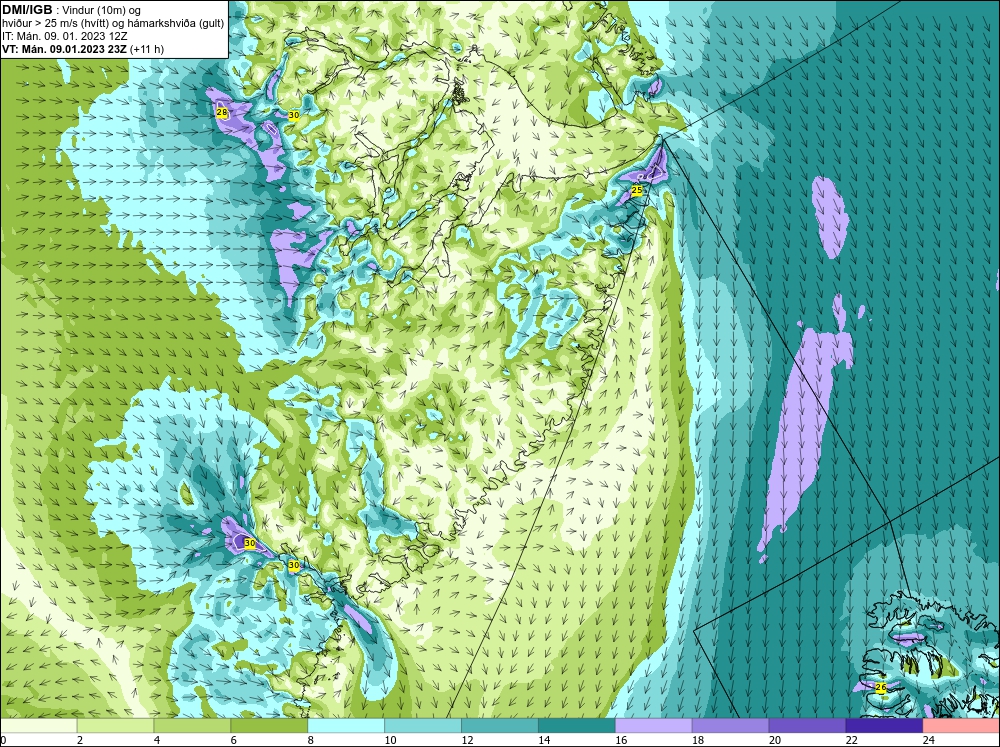Click the 30 gust marker inside dark indigo patch
1000x747 pixels.
pyautogui.click(x=250, y=544)
